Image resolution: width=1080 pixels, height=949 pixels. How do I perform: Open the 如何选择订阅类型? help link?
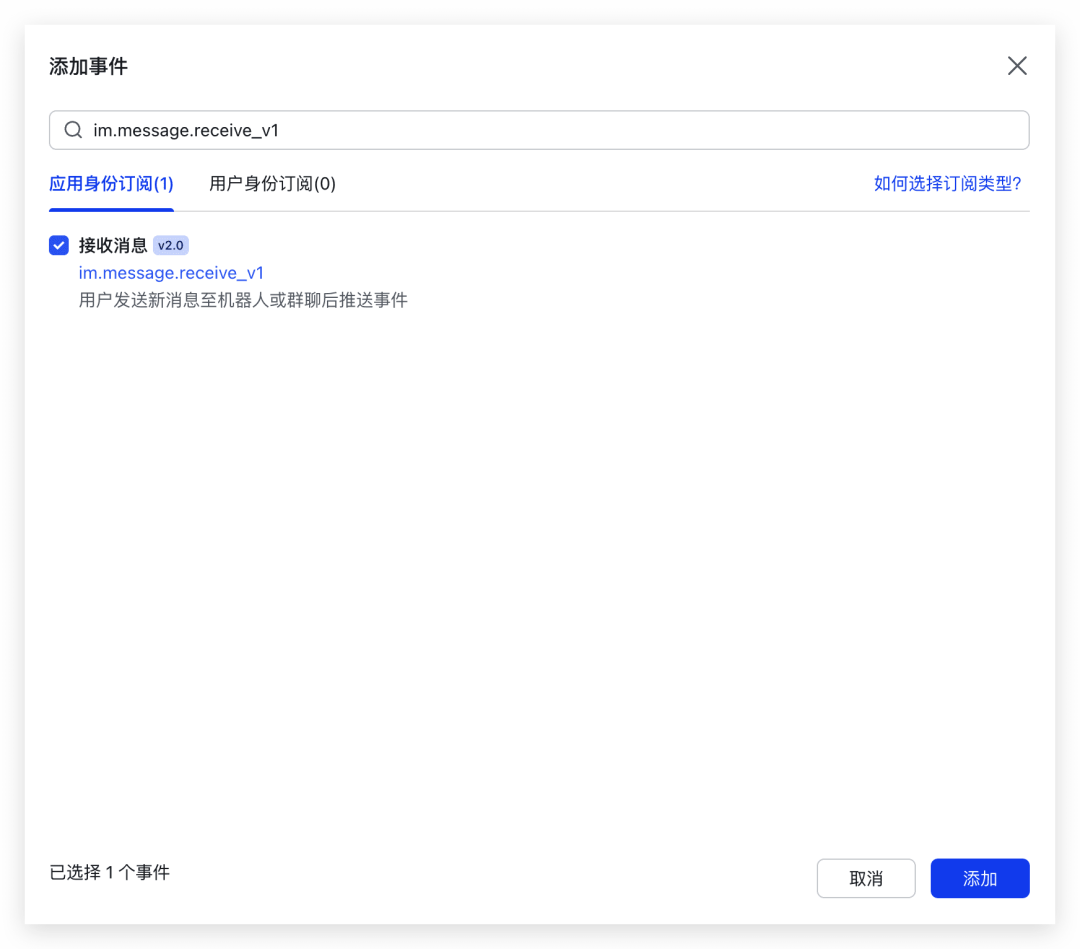coord(947,184)
